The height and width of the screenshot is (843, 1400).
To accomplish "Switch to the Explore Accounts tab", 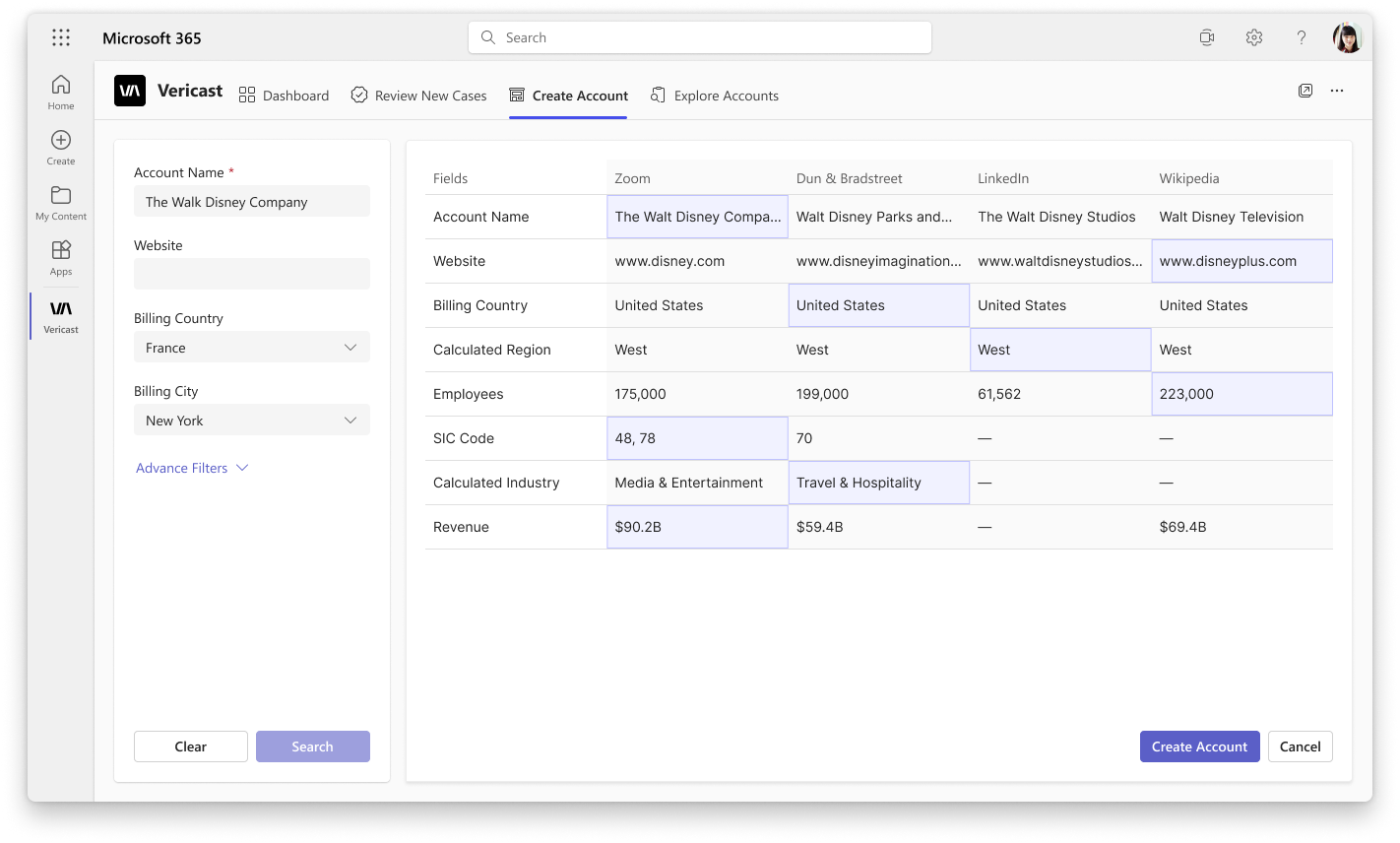I will [715, 96].
